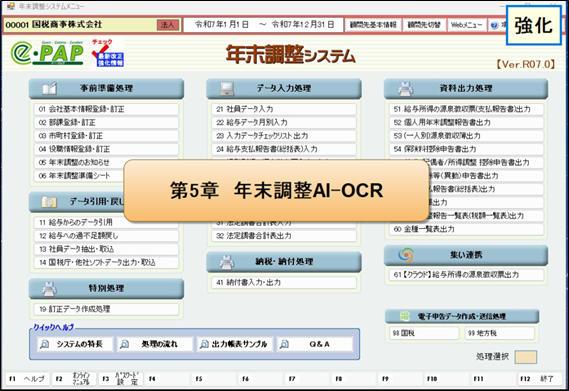Click the e-PAP logo

47,53
